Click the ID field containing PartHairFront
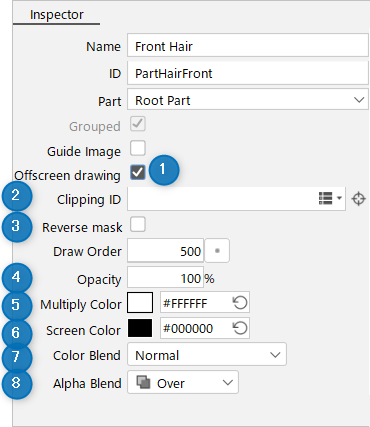Screen dimensions: 370x427 tap(248, 72)
